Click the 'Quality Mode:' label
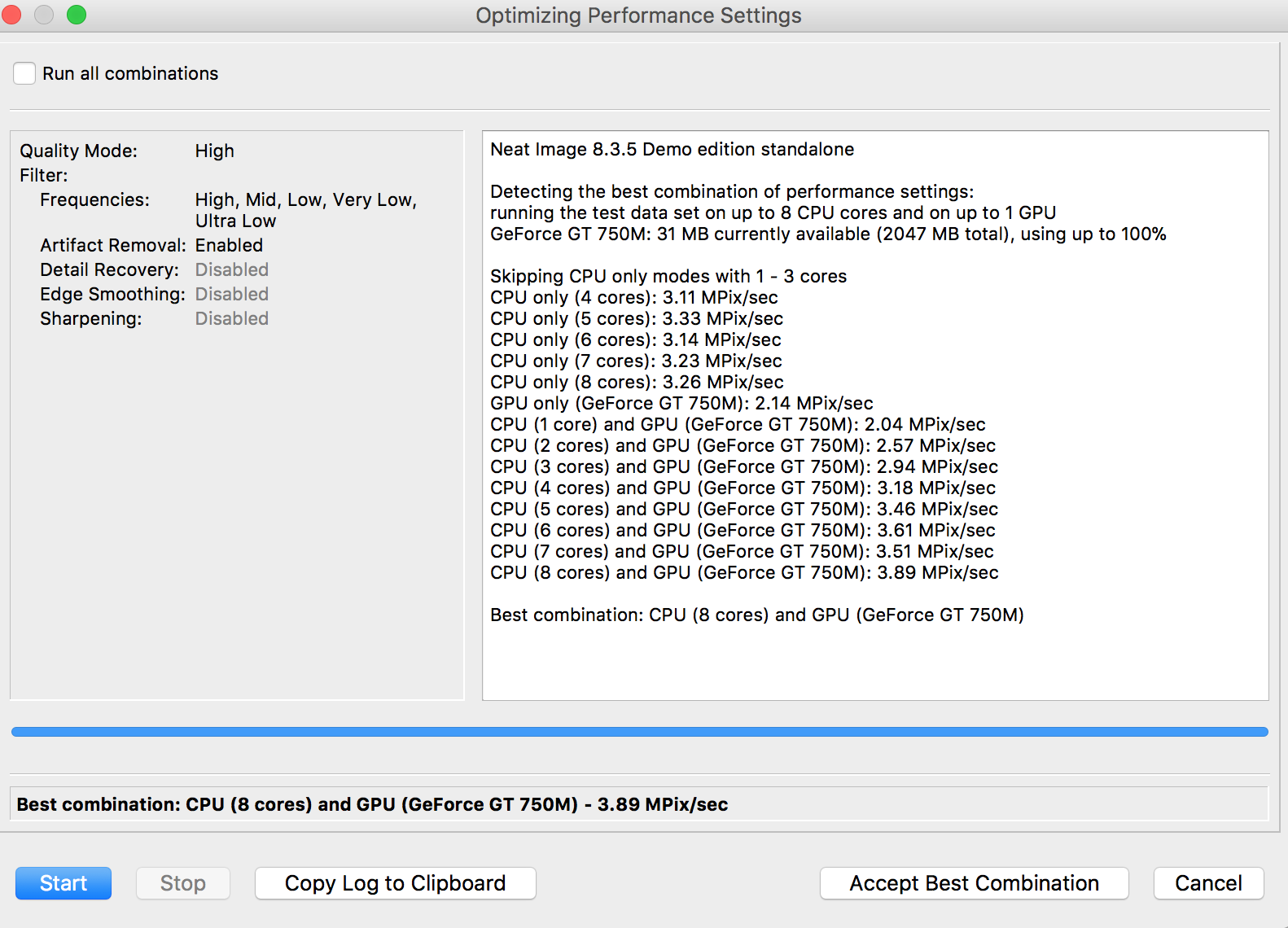 click(x=79, y=151)
